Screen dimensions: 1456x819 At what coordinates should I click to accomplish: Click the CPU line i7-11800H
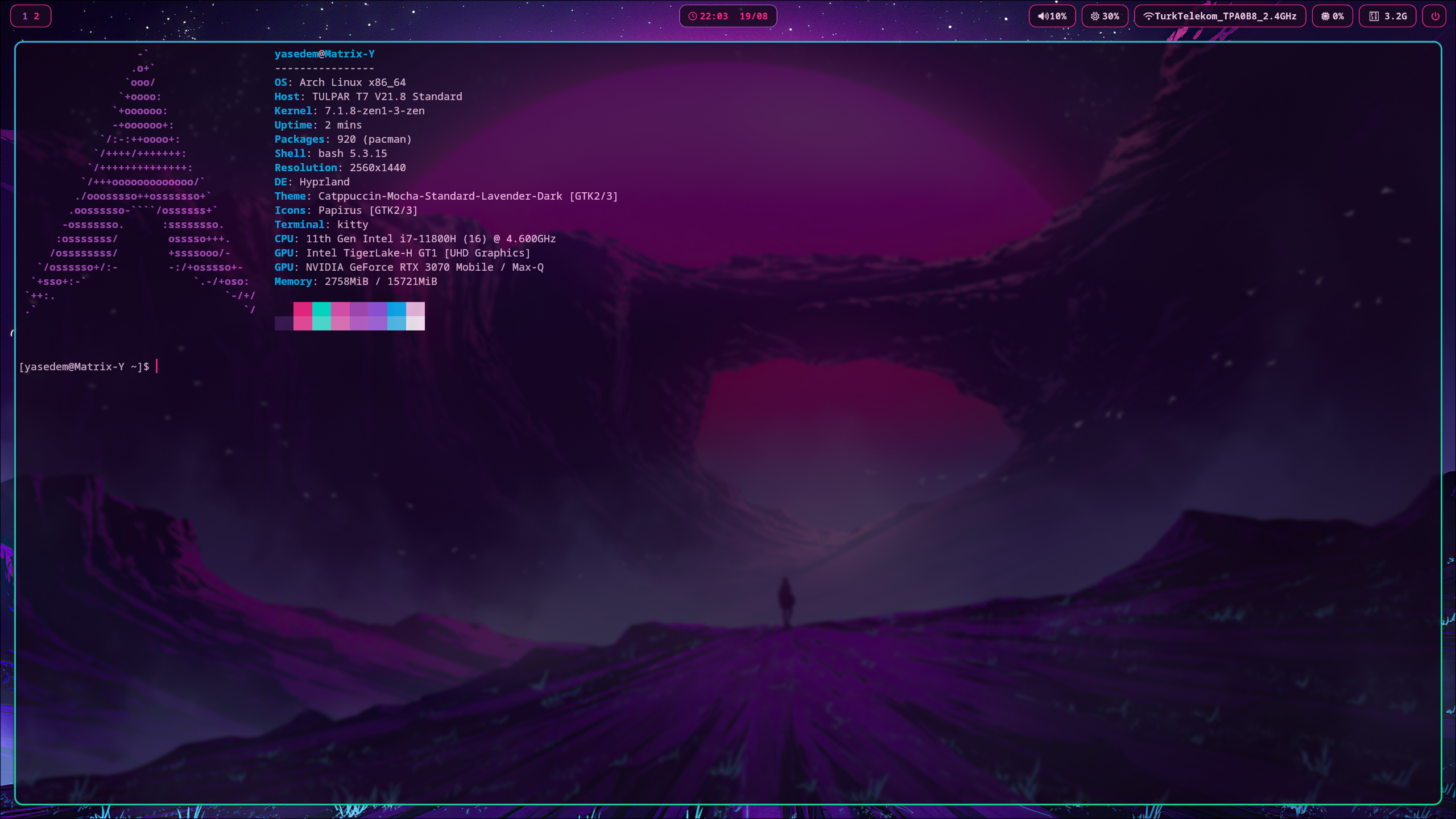(415, 239)
